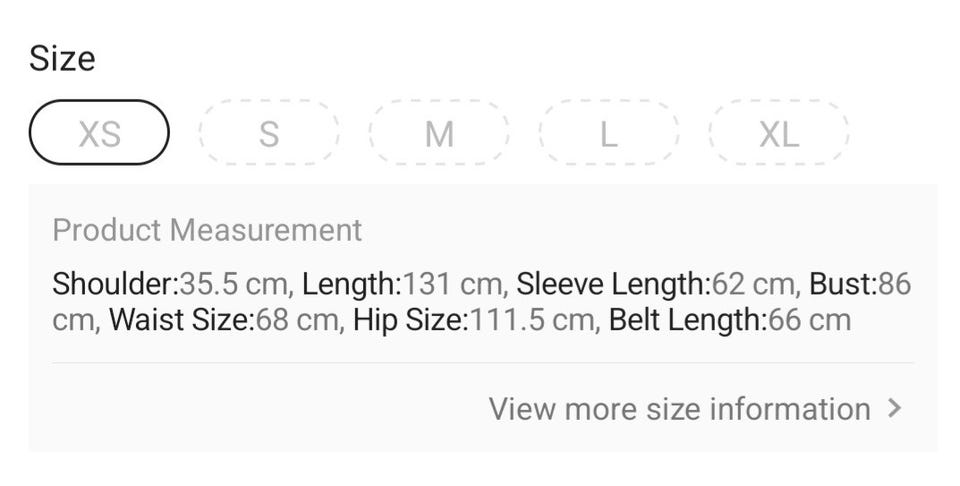960x486 pixels.
Task: Click the Length measurement label
Action: tap(350, 285)
